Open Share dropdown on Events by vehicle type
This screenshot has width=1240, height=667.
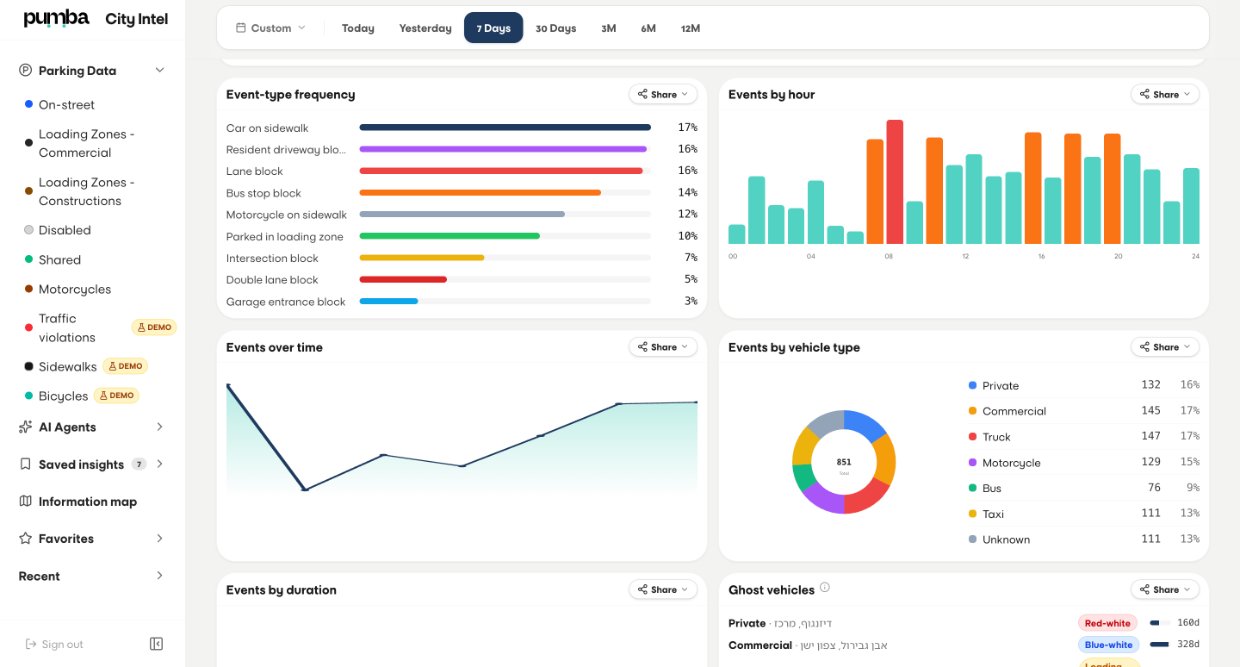coord(1165,347)
